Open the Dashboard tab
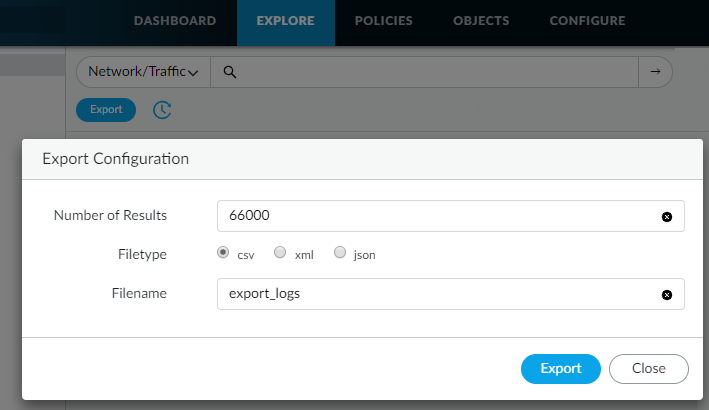 (x=174, y=21)
